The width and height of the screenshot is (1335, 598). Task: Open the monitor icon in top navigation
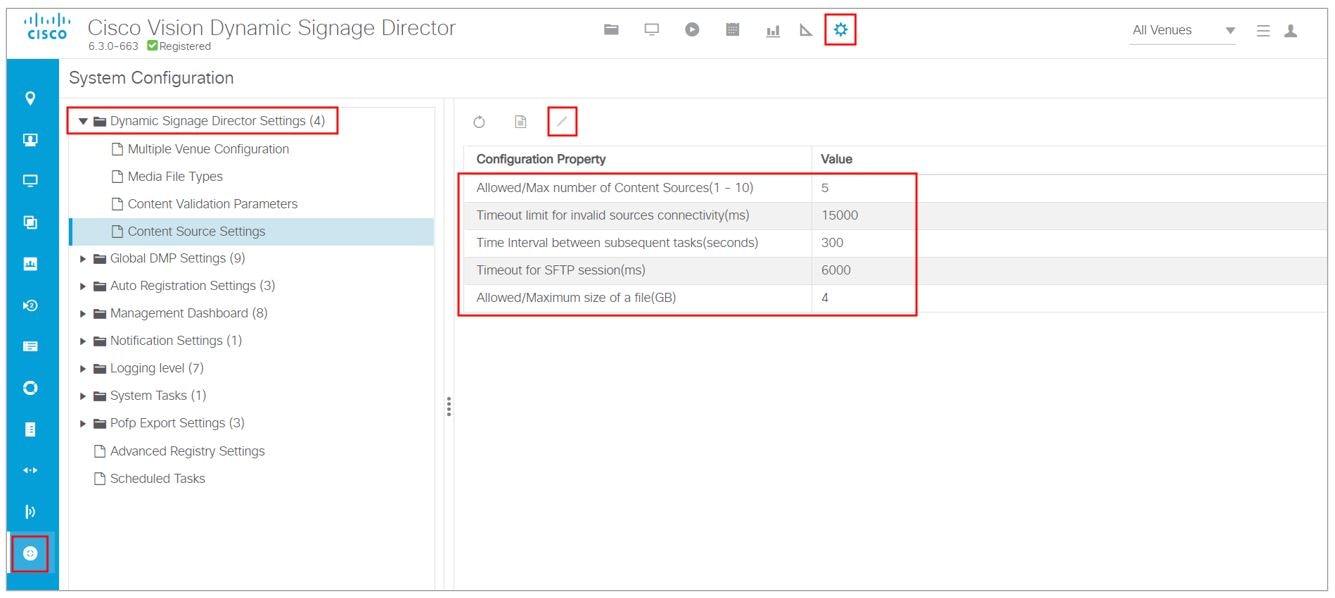[652, 30]
